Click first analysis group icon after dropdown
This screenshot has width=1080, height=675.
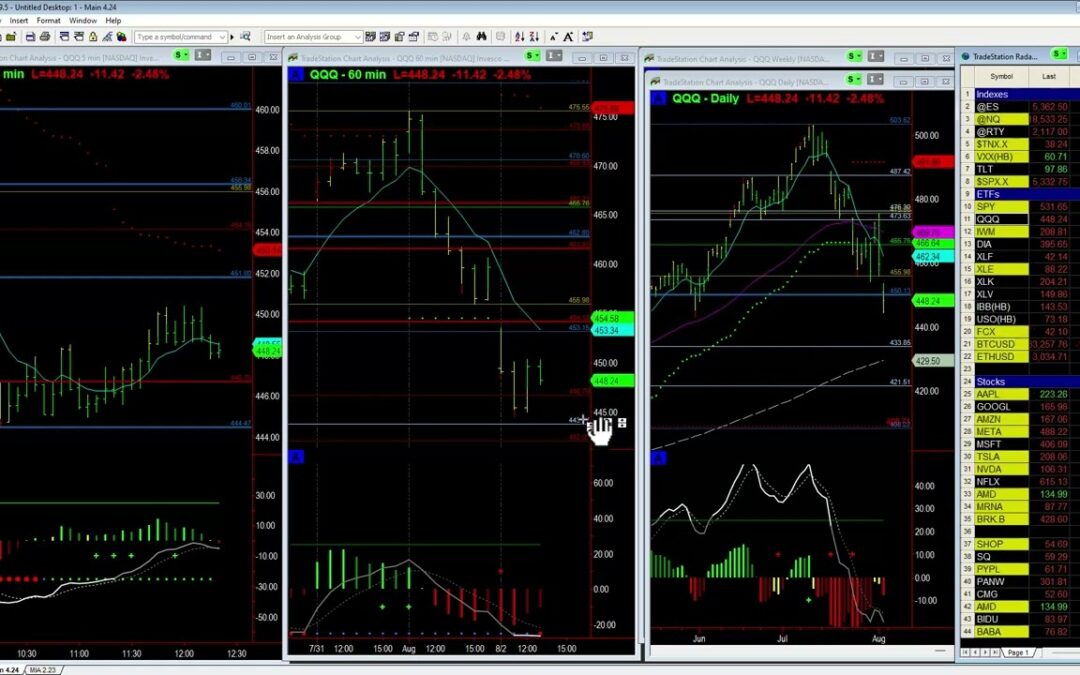[x=371, y=37]
